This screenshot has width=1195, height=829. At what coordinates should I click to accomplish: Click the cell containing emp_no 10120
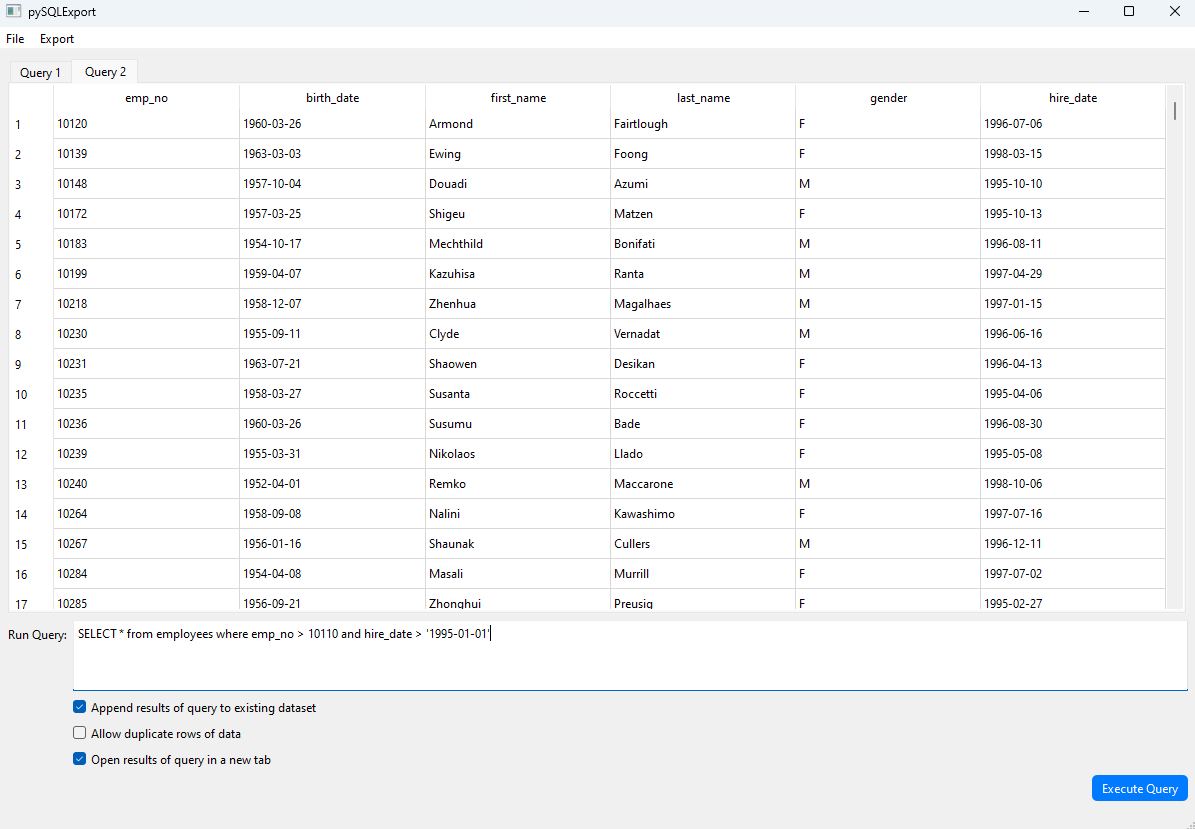pos(146,124)
